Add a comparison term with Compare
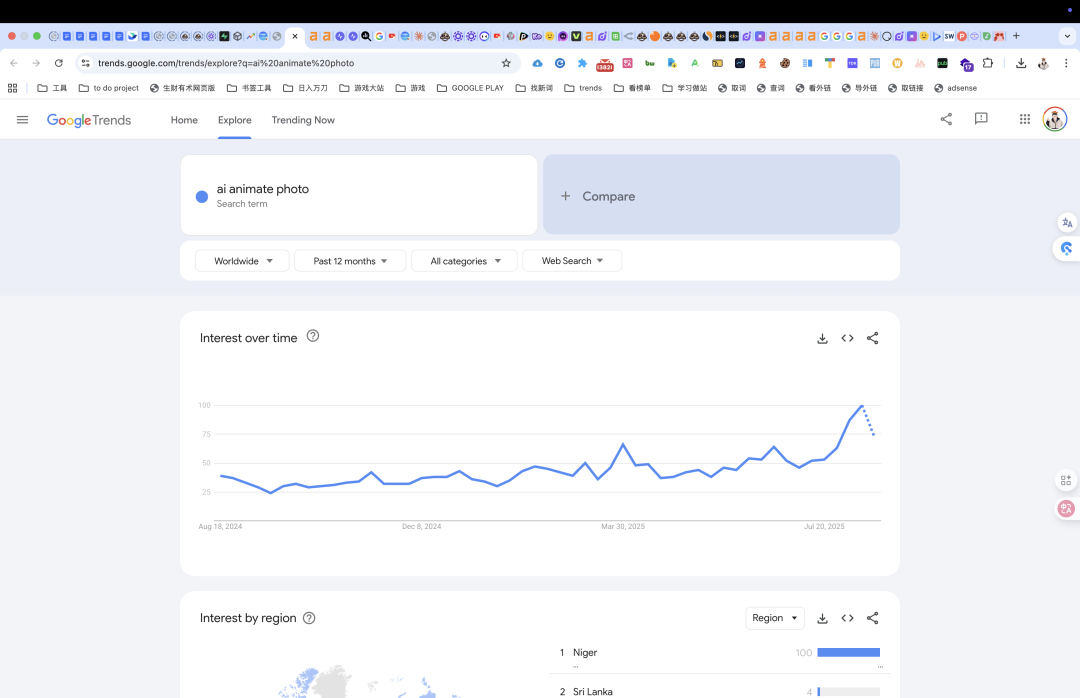The height and width of the screenshot is (698, 1080). (721, 195)
